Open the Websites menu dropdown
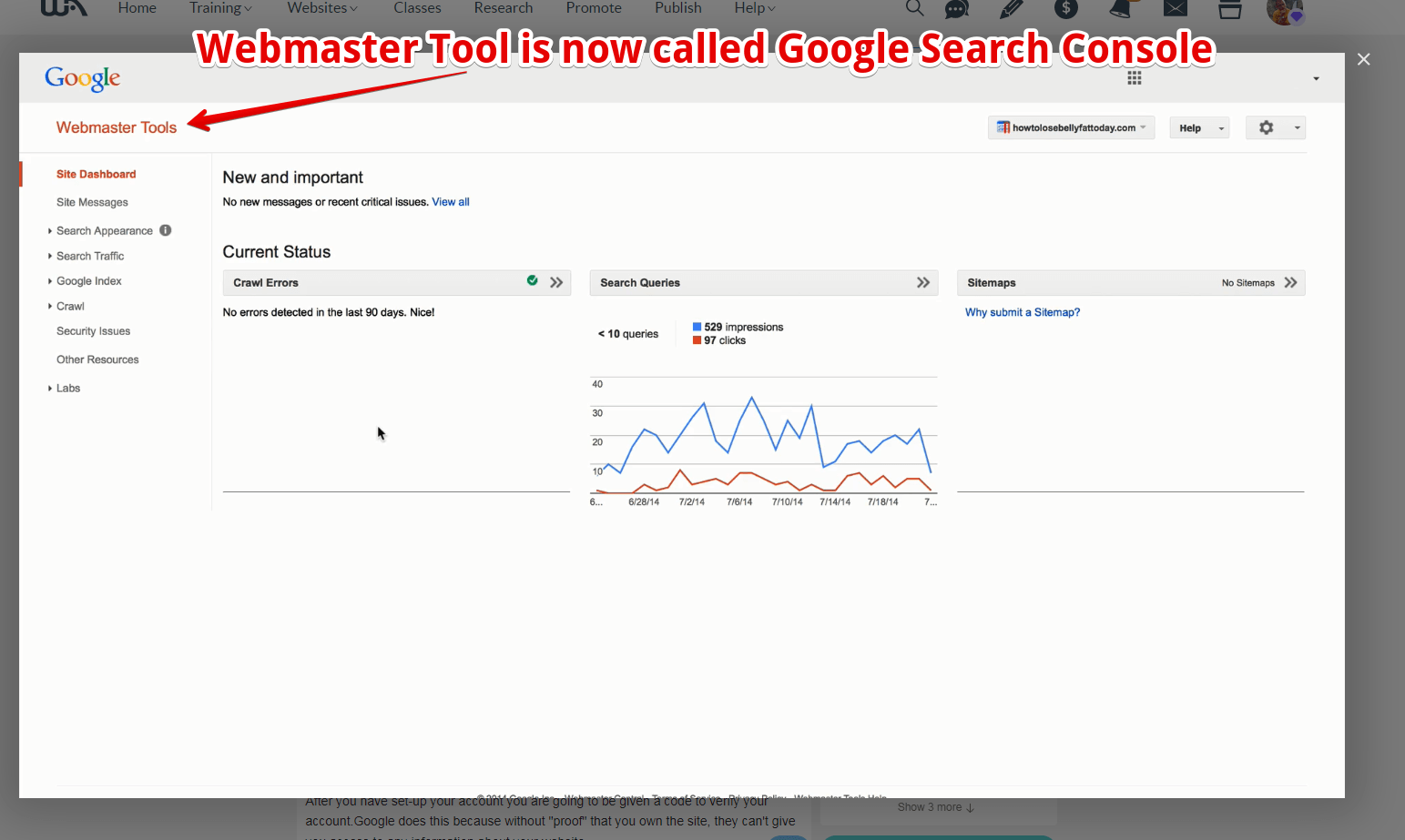1405x840 pixels. point(322,8)
